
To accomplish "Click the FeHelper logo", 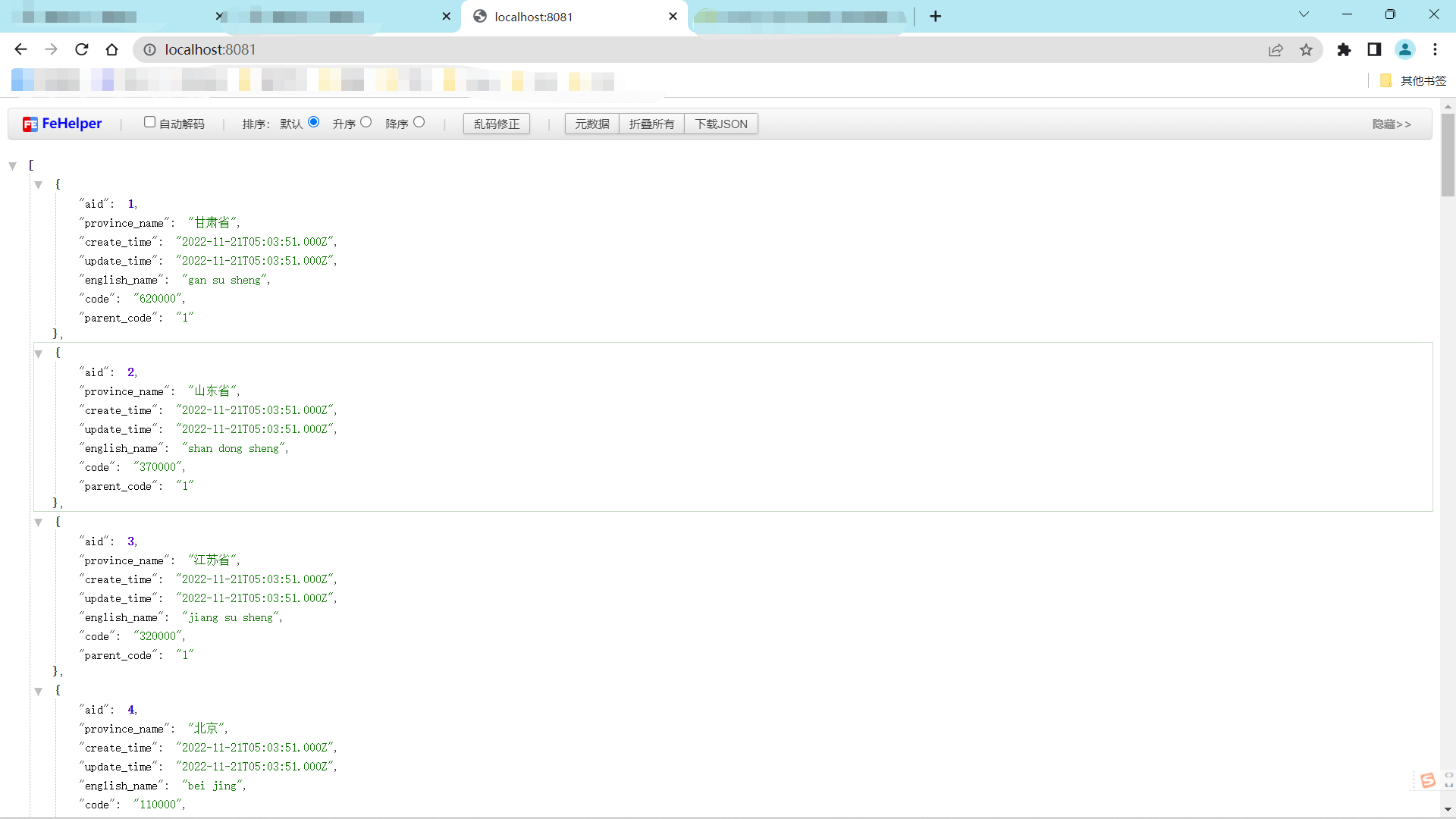I will click(x=62, y=124).
